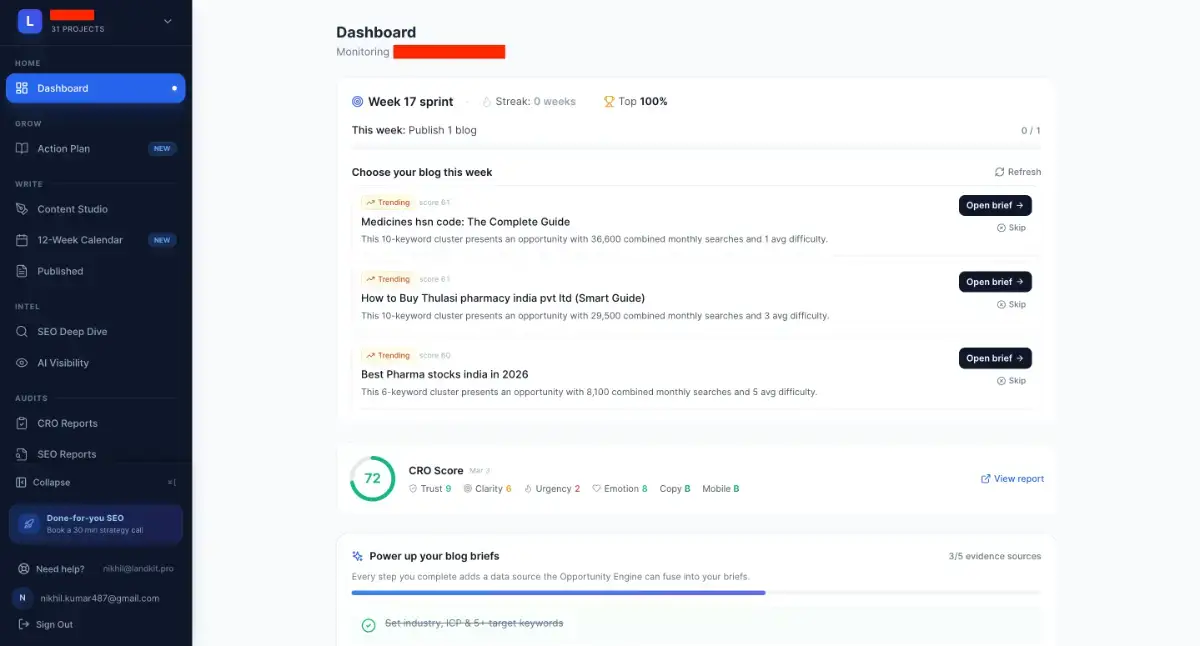
Task: Toggle the completed industry and keywords checkmark
Action: click(368, 624)
